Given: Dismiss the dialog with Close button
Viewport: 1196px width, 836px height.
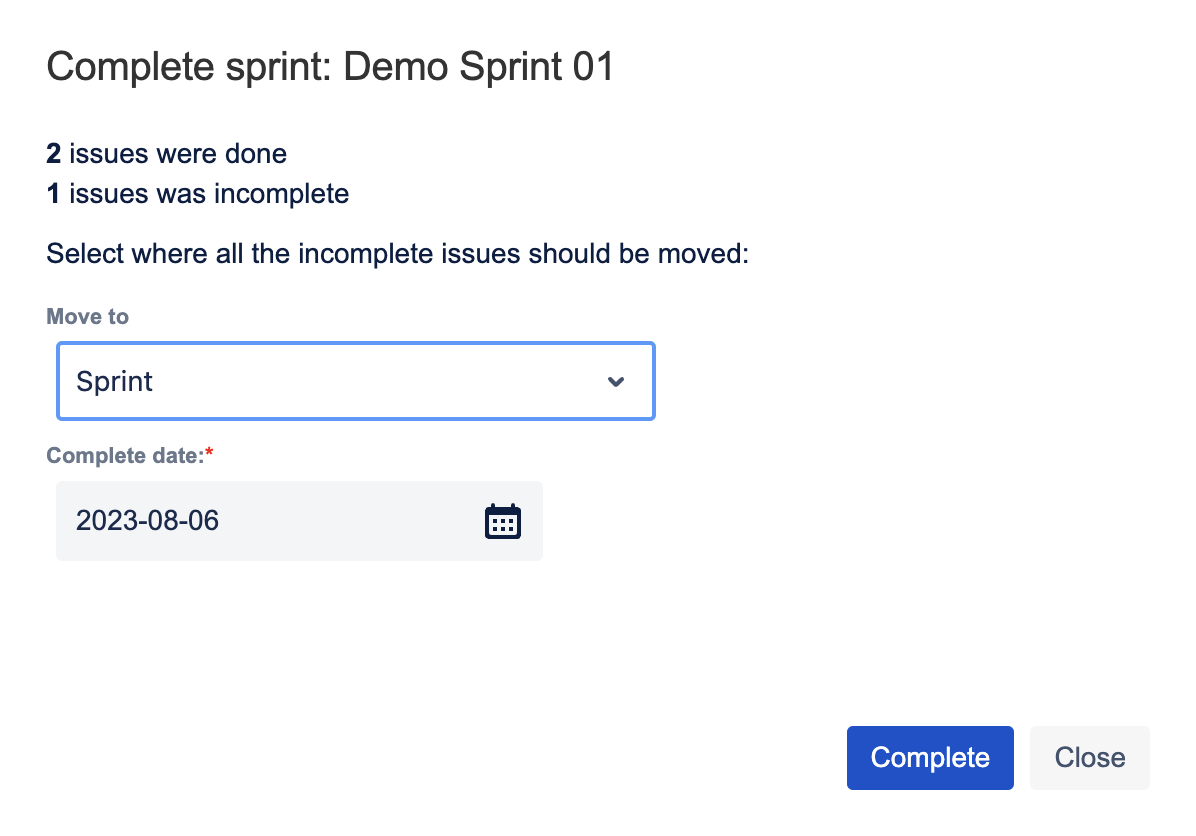Looking at the screenshot, I should 1089,758.
